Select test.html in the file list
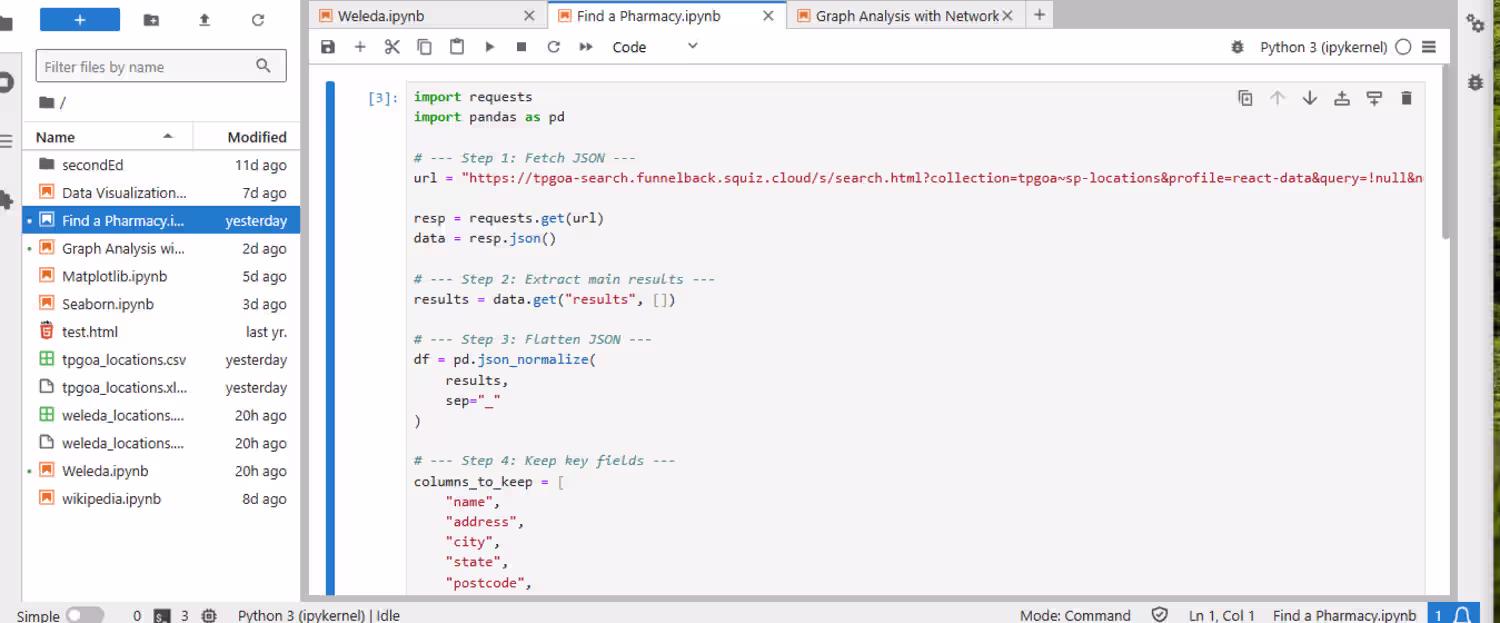 [161, 332]
